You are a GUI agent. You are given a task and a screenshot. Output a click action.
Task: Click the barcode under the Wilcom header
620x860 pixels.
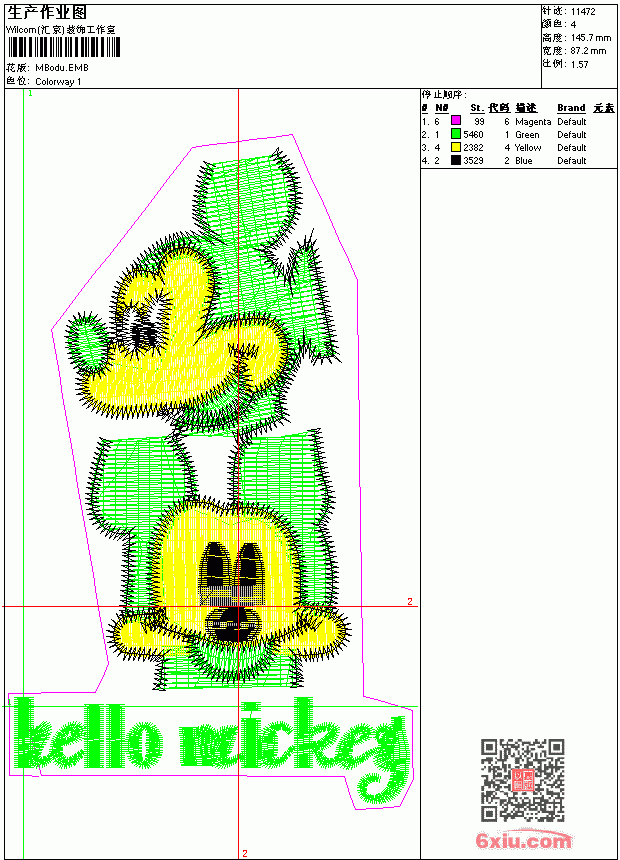coord(63,47)
